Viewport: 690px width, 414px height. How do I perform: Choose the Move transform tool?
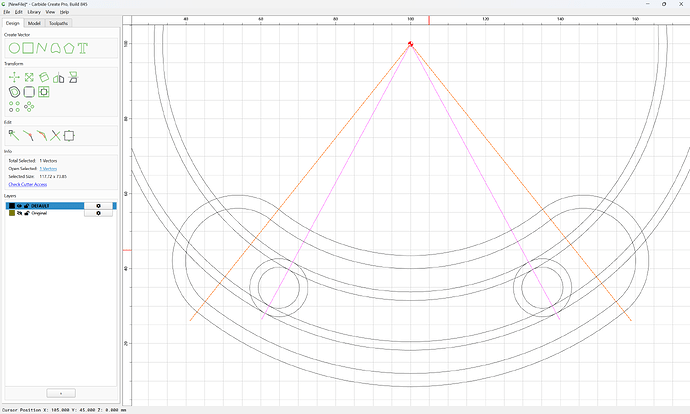coord(14,77)
